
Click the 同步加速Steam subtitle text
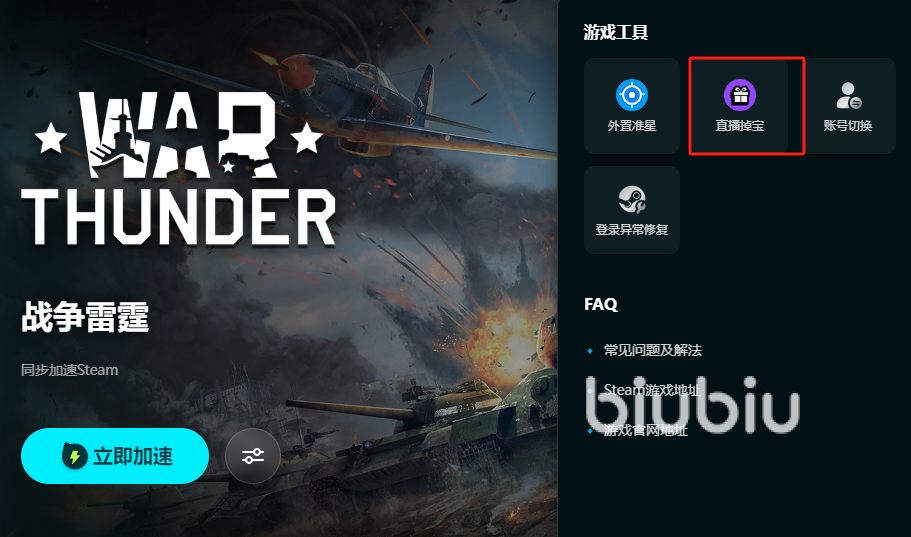pyautogui.click(x=70, y=370)
